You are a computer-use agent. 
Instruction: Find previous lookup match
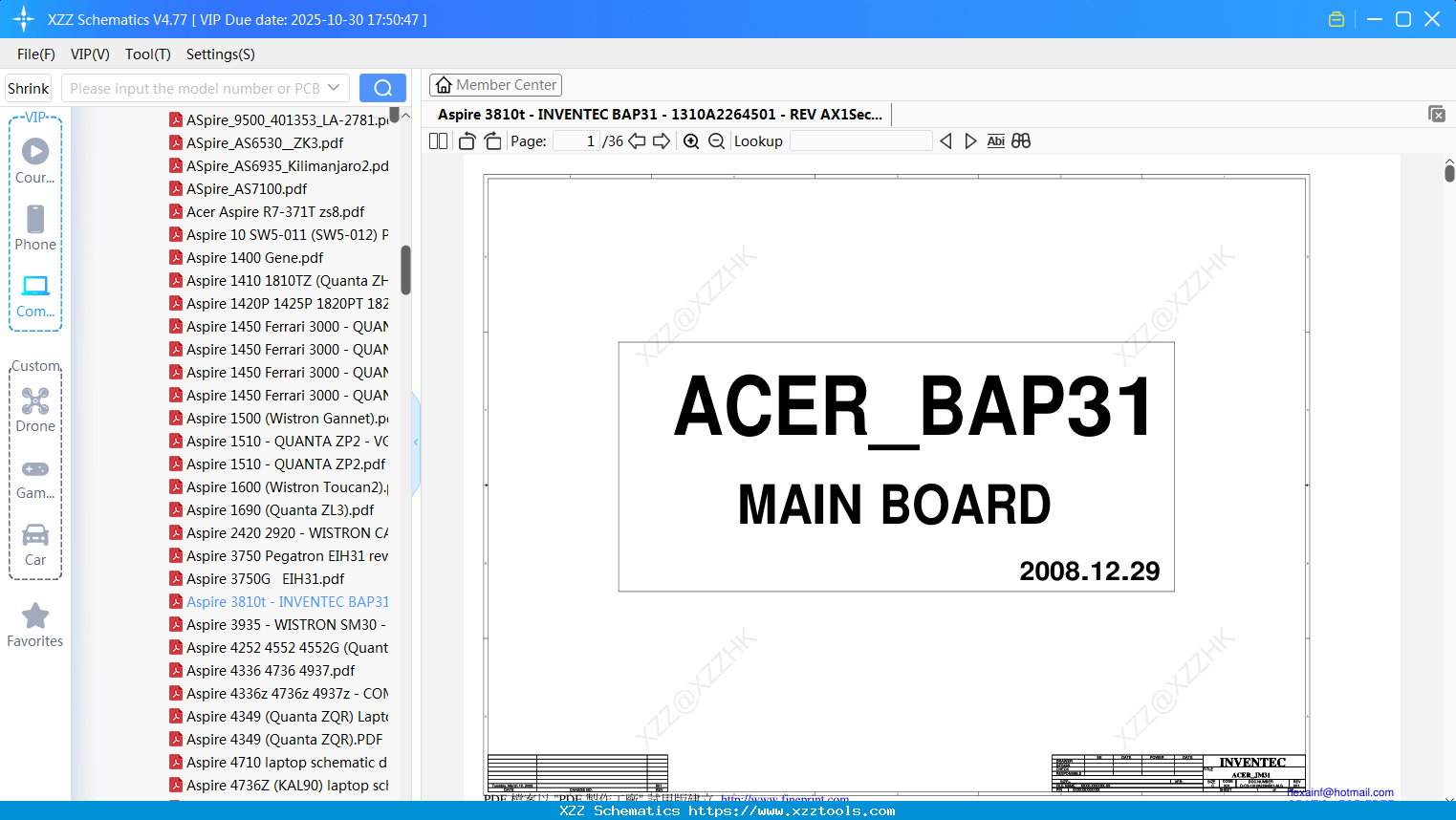pyautogui.click(x=945, y=141)
